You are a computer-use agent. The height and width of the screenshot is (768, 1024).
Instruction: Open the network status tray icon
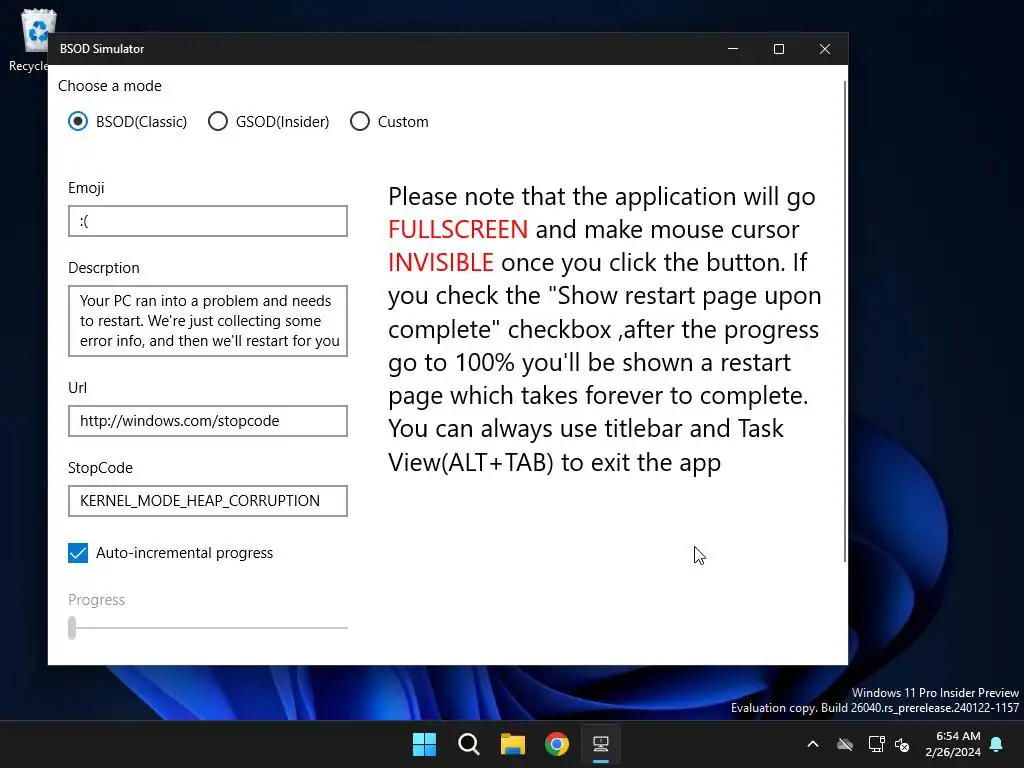click(876, 744)
